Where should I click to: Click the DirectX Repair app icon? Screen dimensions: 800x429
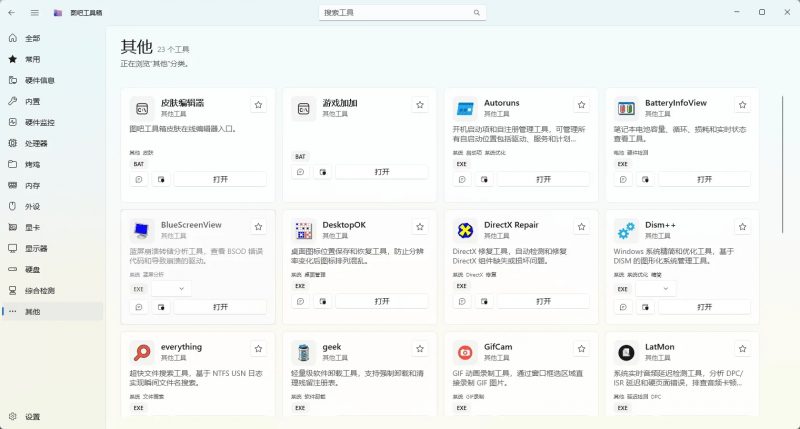point(465,231)
